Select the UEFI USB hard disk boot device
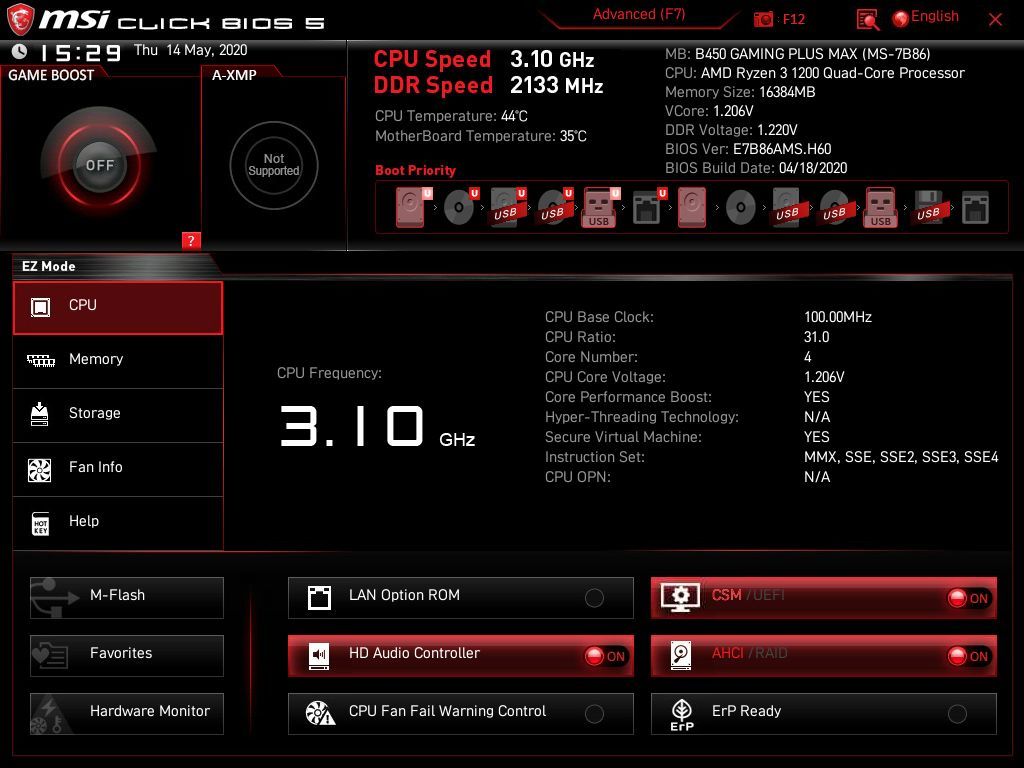 click(x=507, y=208)
